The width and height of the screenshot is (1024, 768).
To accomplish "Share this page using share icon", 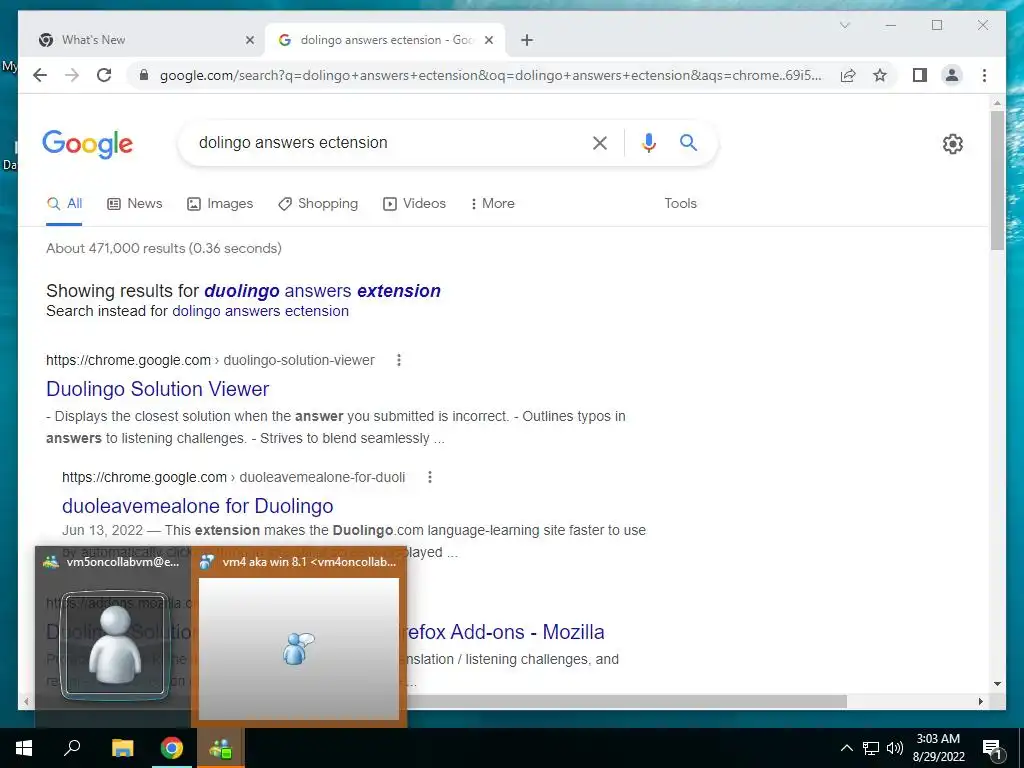I will (x=848, y=75).
